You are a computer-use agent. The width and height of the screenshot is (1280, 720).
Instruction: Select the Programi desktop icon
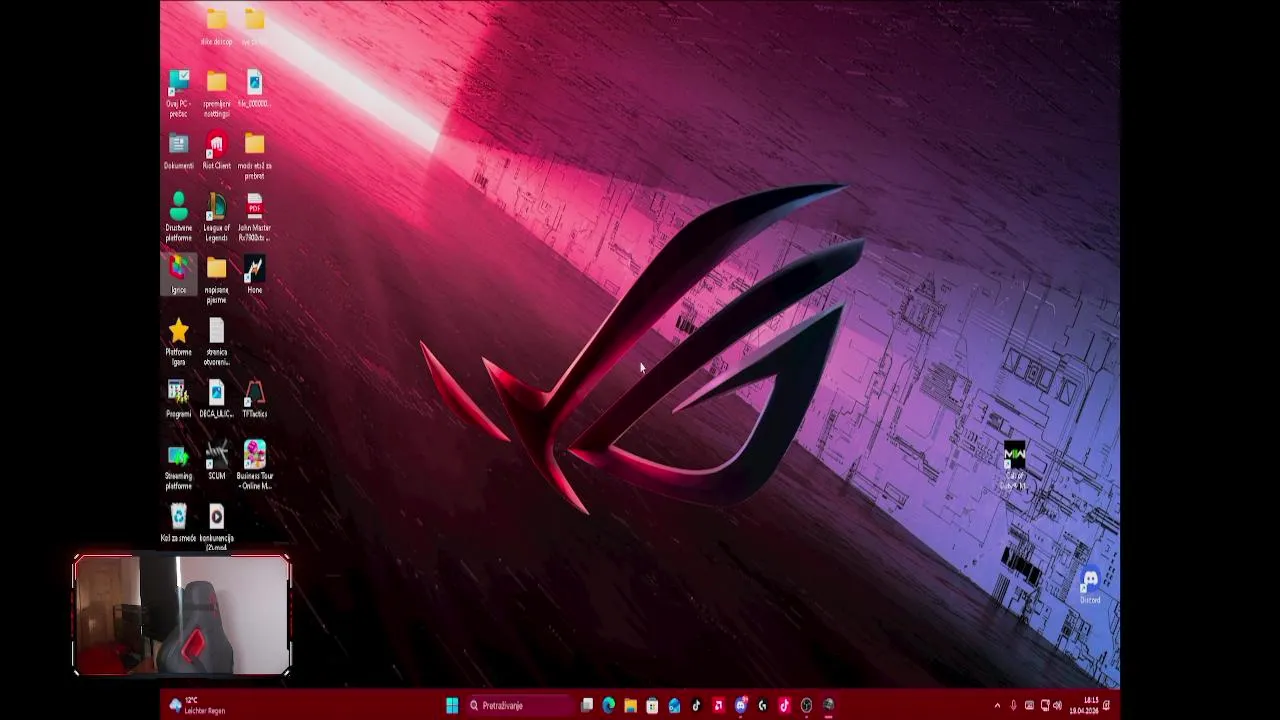pyautogui.click(x=178, y=399)
